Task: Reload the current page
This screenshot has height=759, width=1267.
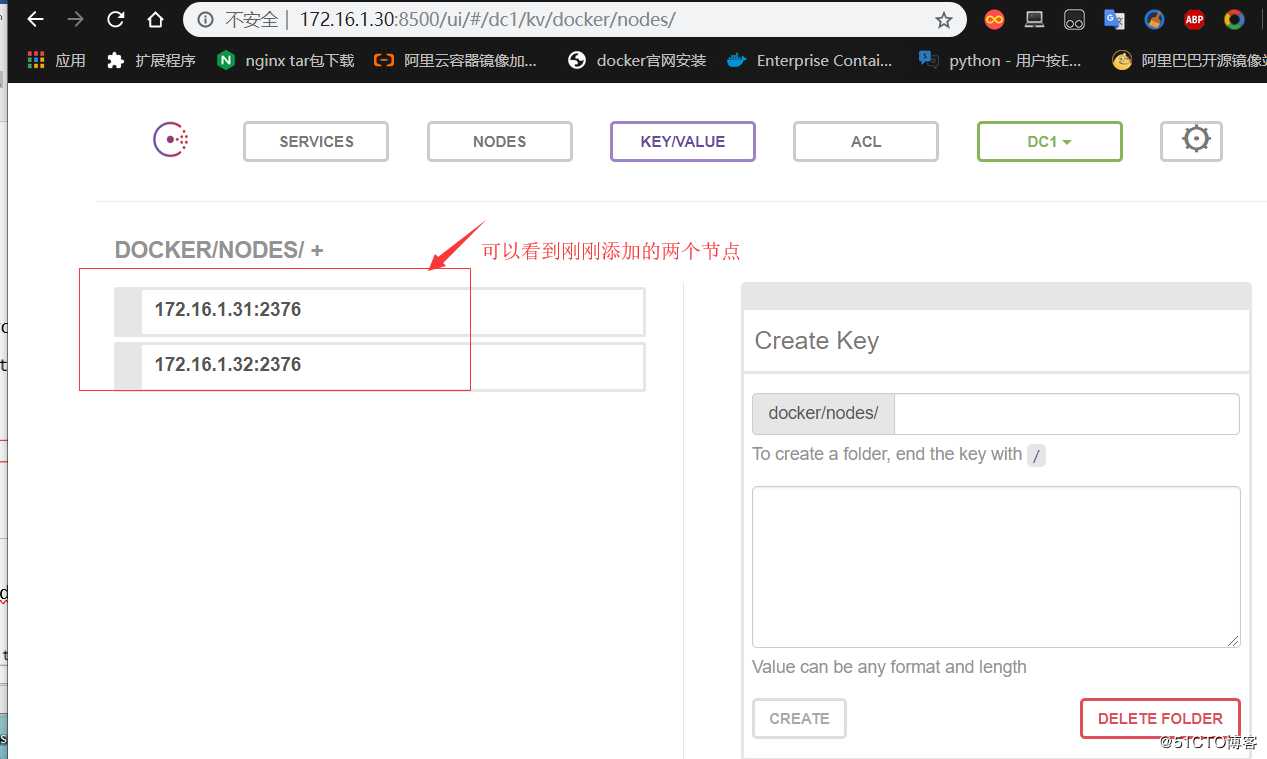Action: tap(115, 19)
